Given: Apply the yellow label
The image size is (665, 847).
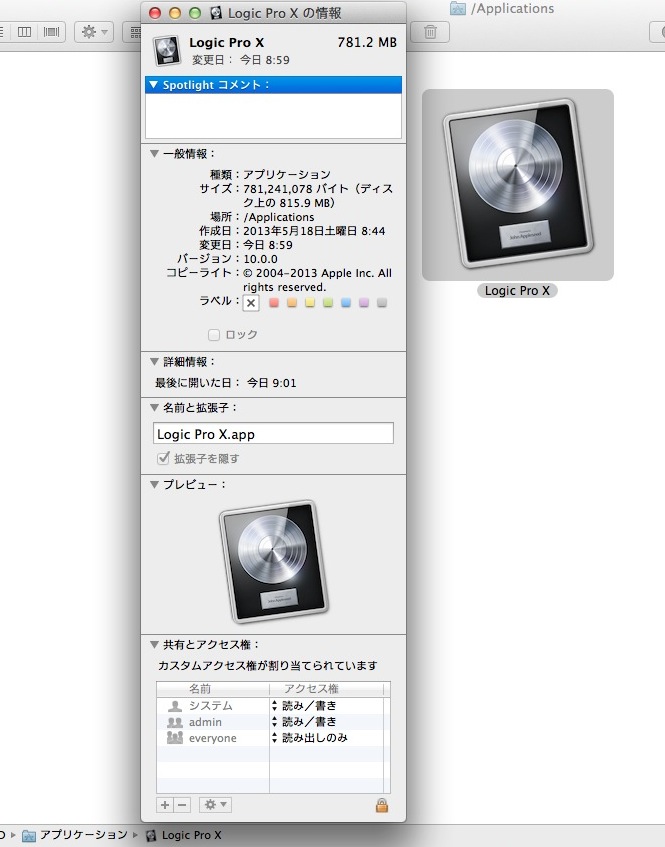Looking at the screenshot, I should pos(310,302).
